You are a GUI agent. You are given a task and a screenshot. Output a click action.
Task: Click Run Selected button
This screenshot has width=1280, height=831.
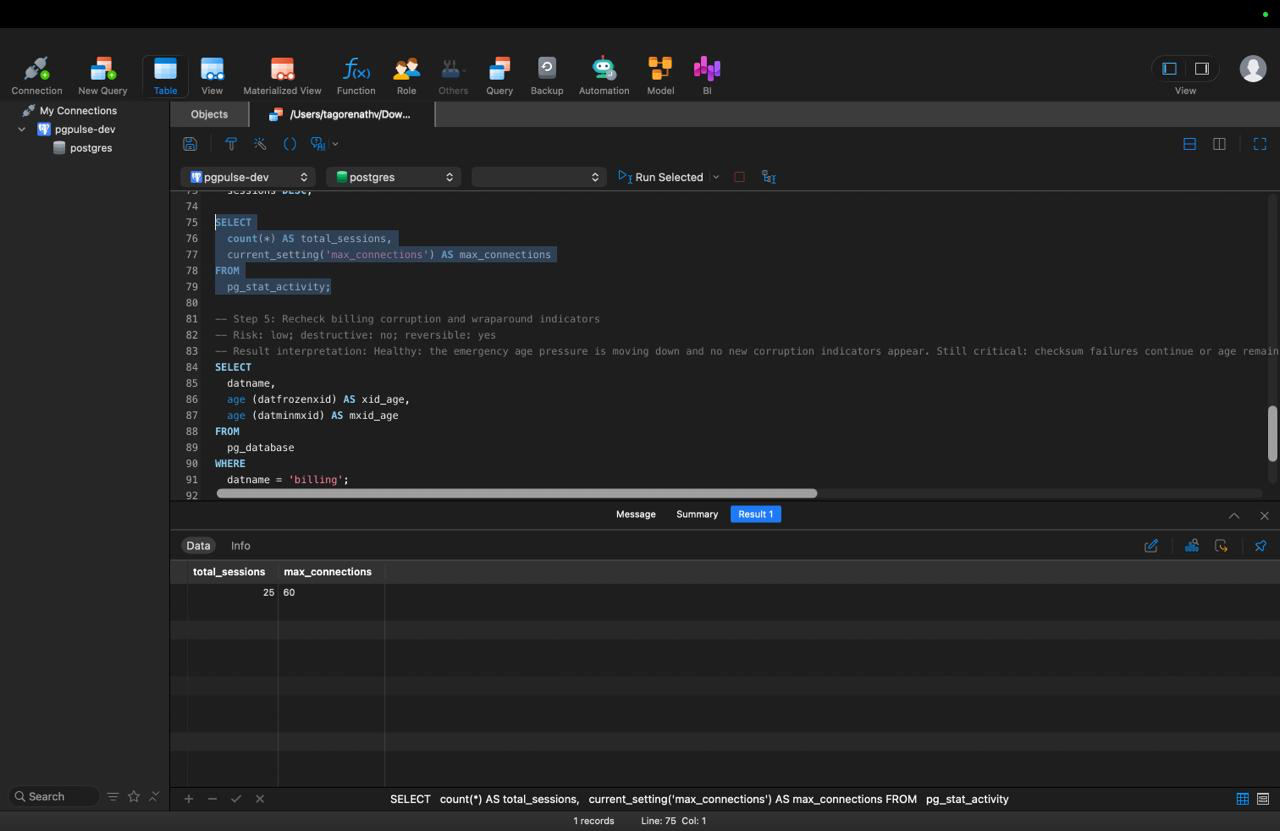[x=660, y=177]
